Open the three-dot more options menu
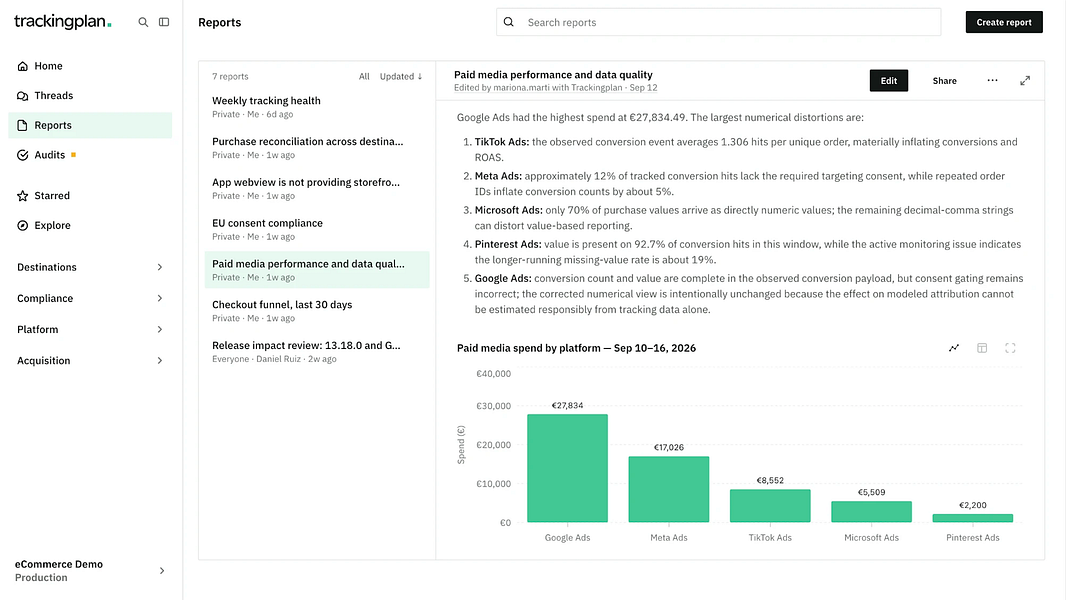The width and height of the screenshot is (1066, 600). pos(993,80)
